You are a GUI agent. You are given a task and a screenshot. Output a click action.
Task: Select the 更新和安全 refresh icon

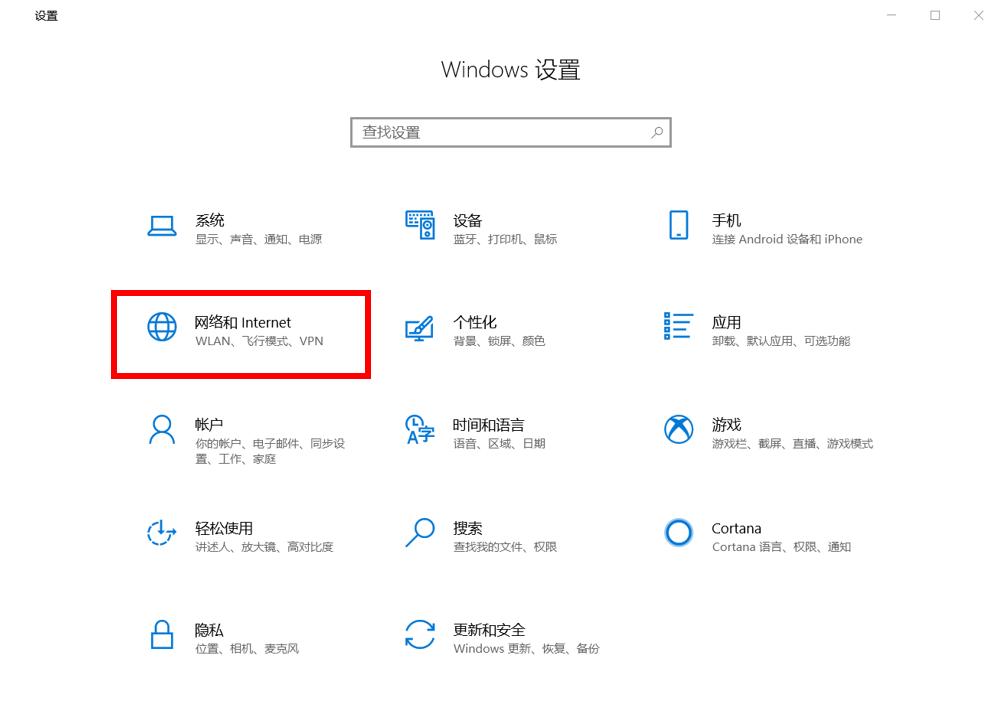pos(420,636)
